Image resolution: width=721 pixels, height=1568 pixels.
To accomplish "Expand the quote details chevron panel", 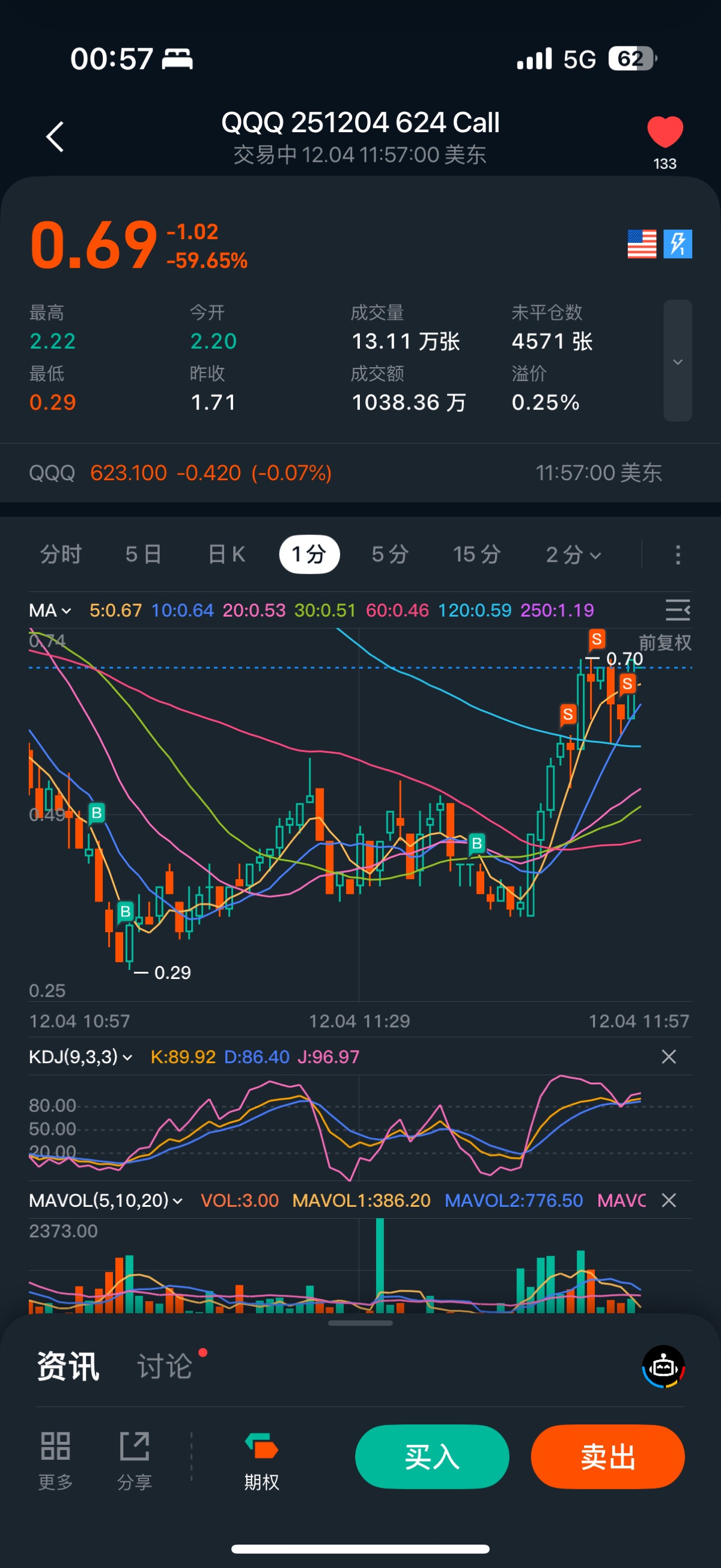I will (677, 361).
